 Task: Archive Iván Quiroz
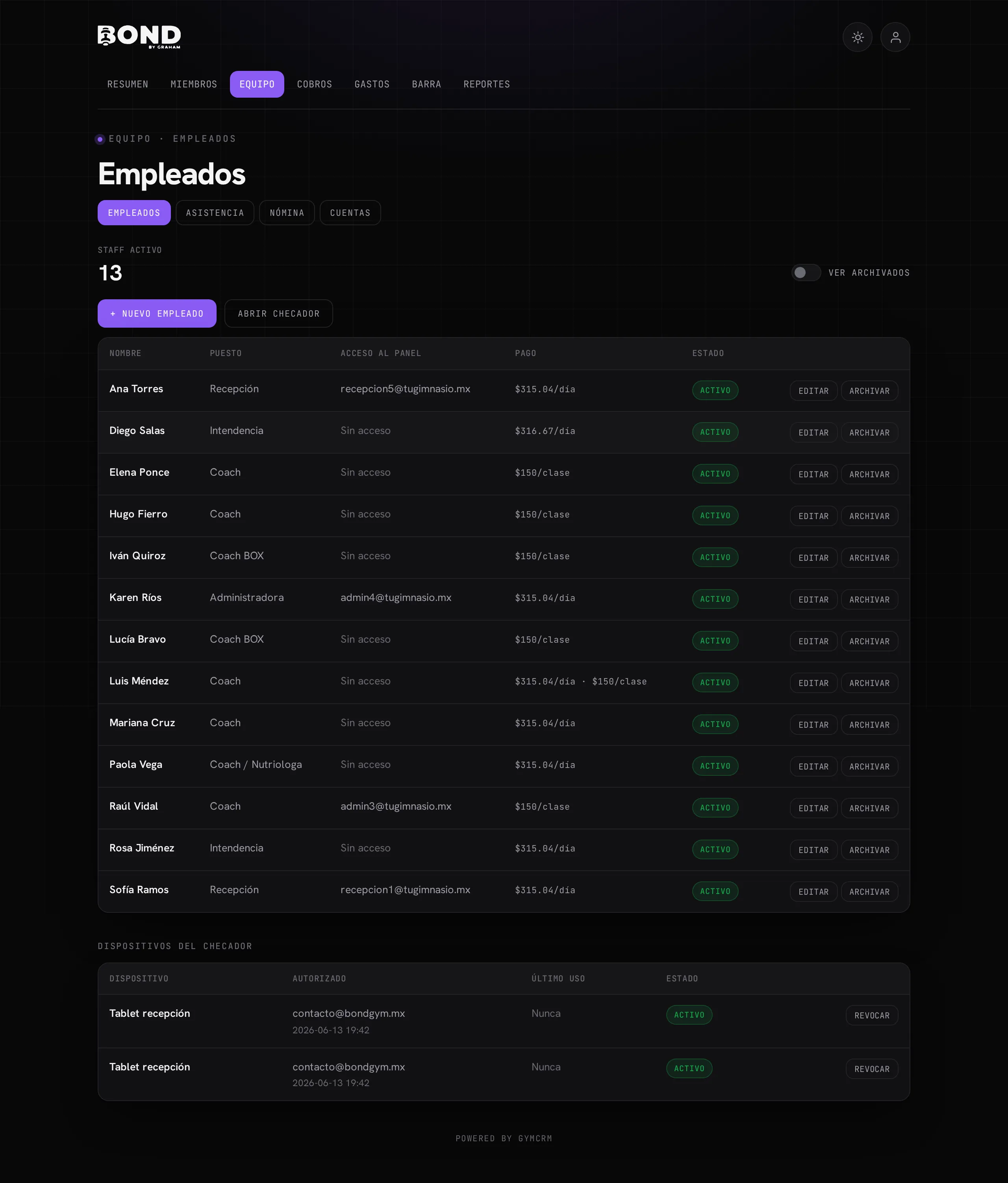click(869, 557)
